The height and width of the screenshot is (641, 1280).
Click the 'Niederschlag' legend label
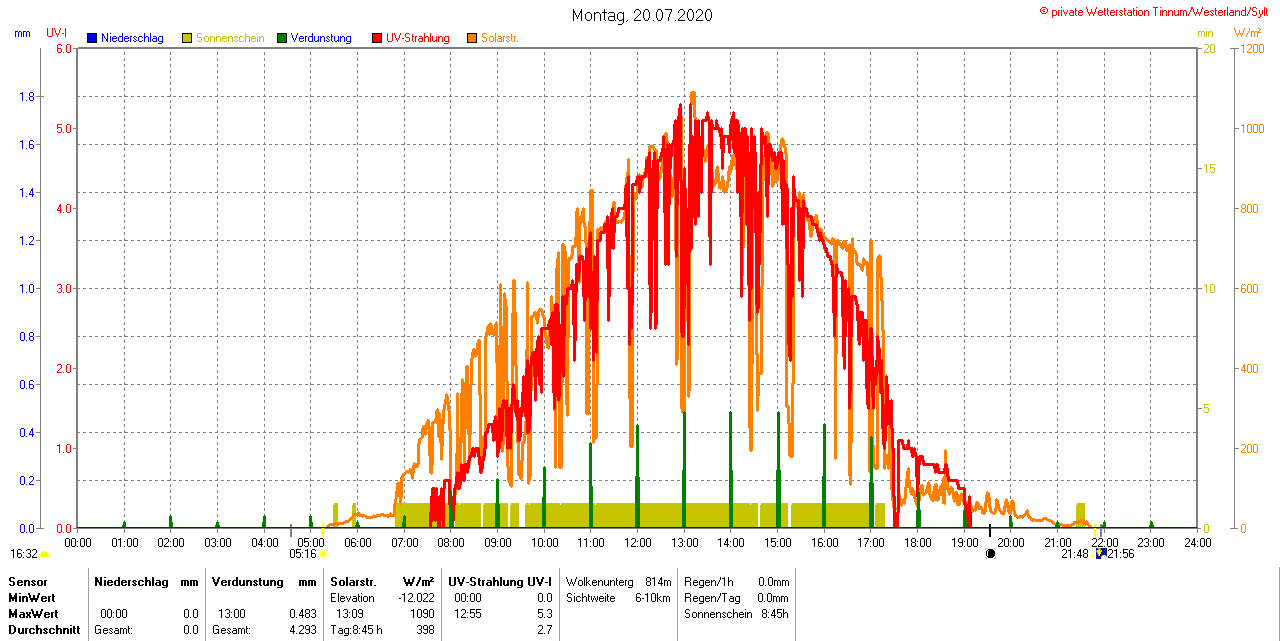132,38
